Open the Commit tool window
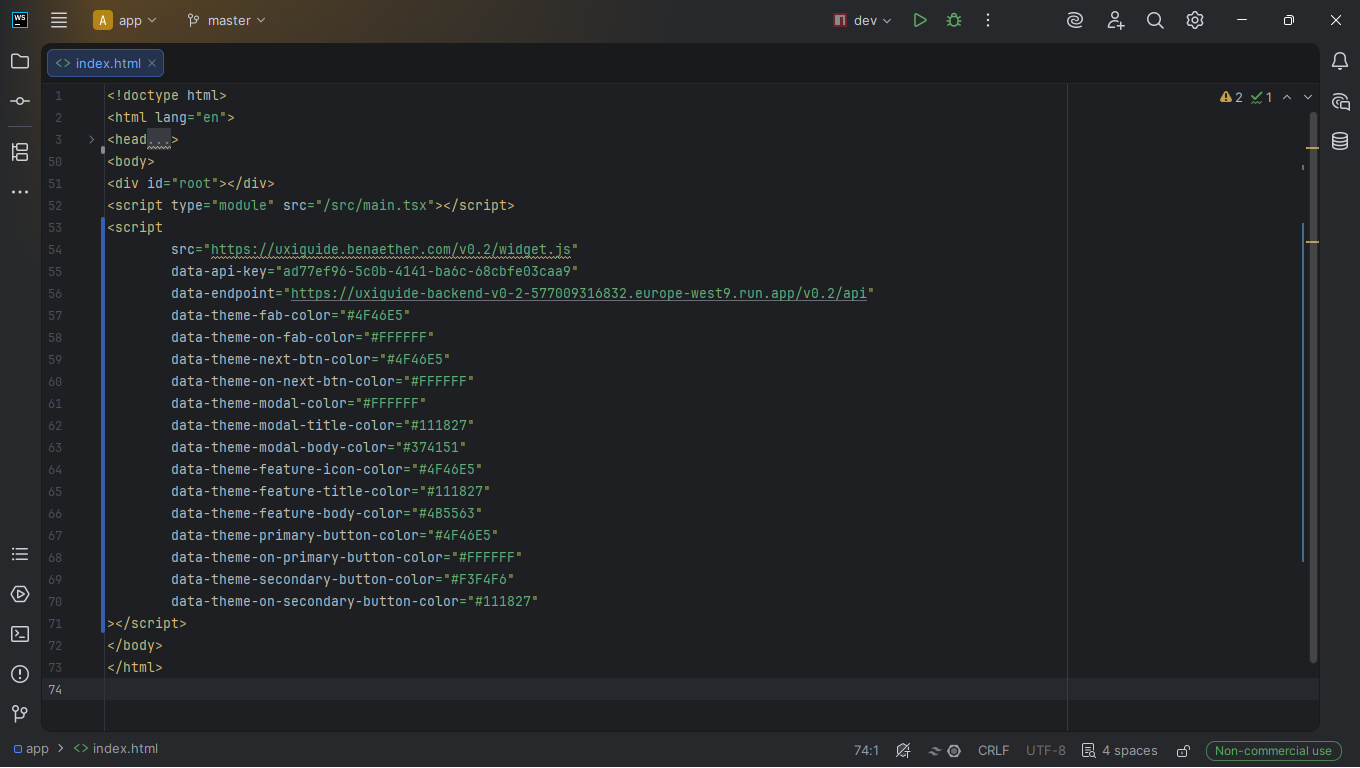The width and height of the screenshot is (1360, 768). (20, 101)
